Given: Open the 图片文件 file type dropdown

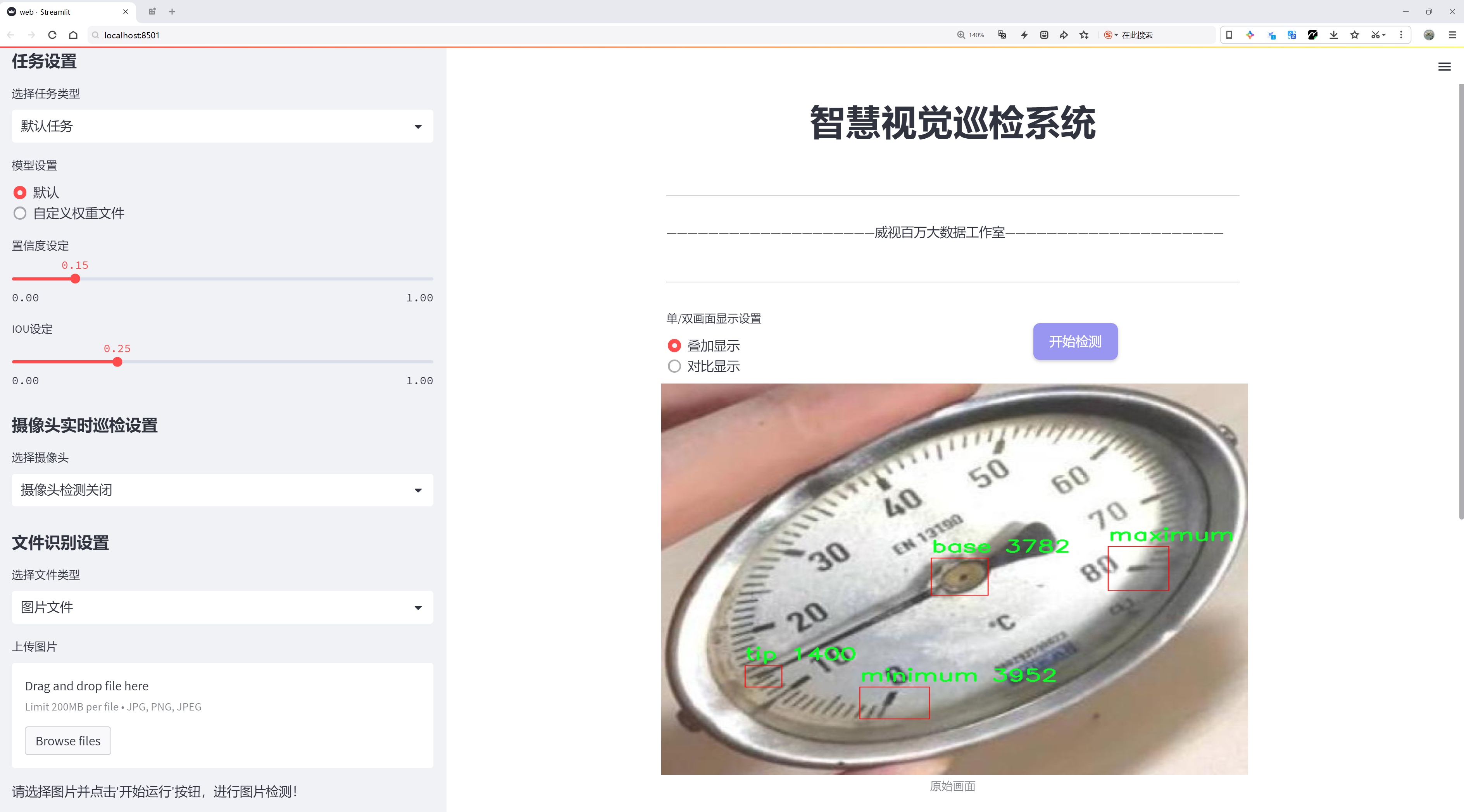Looking at the screenshot, I should click(222, 607).
